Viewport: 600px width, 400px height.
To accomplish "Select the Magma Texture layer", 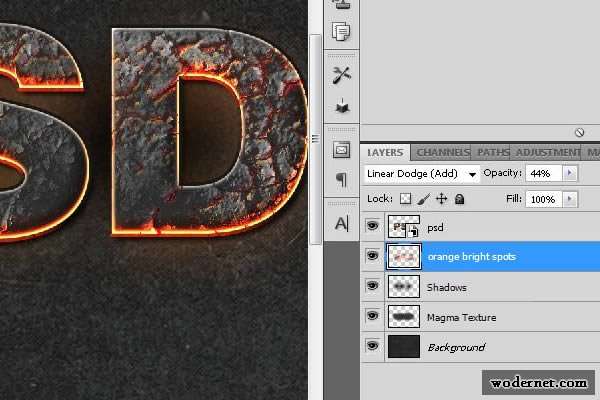I will point(461,317).
